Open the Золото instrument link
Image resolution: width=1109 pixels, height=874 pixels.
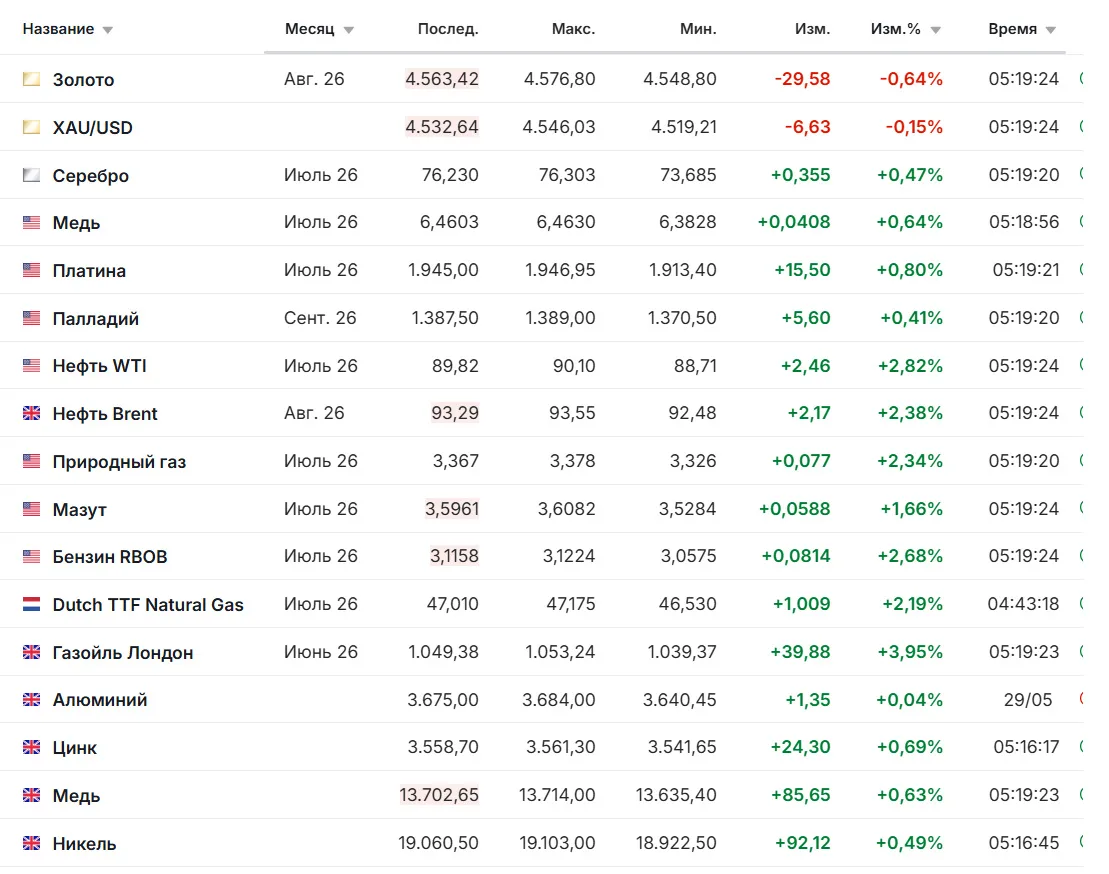pyautogui.click(x=83, y=79)
